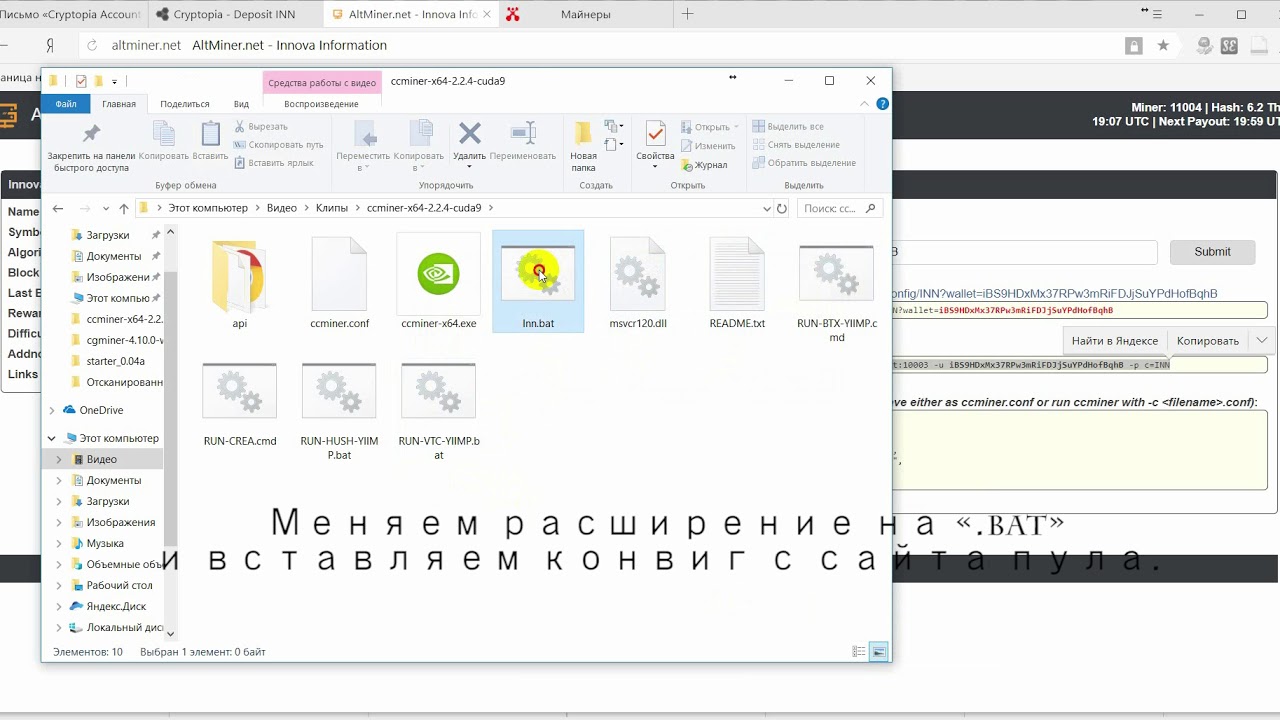
Task: Click Найти в Яндексе in browser popup
Action: [1115, 341]
